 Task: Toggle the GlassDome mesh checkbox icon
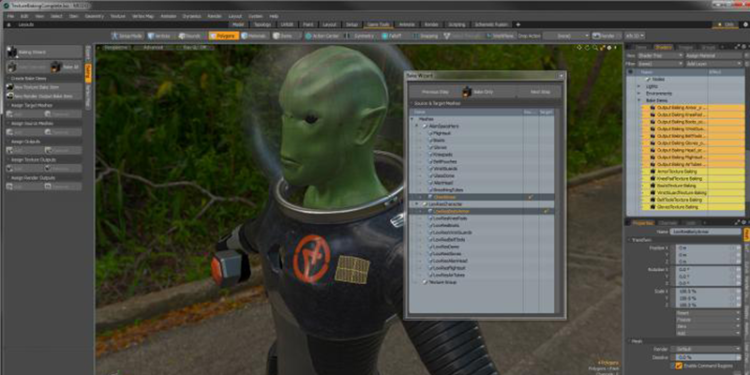tap(430, 176)
